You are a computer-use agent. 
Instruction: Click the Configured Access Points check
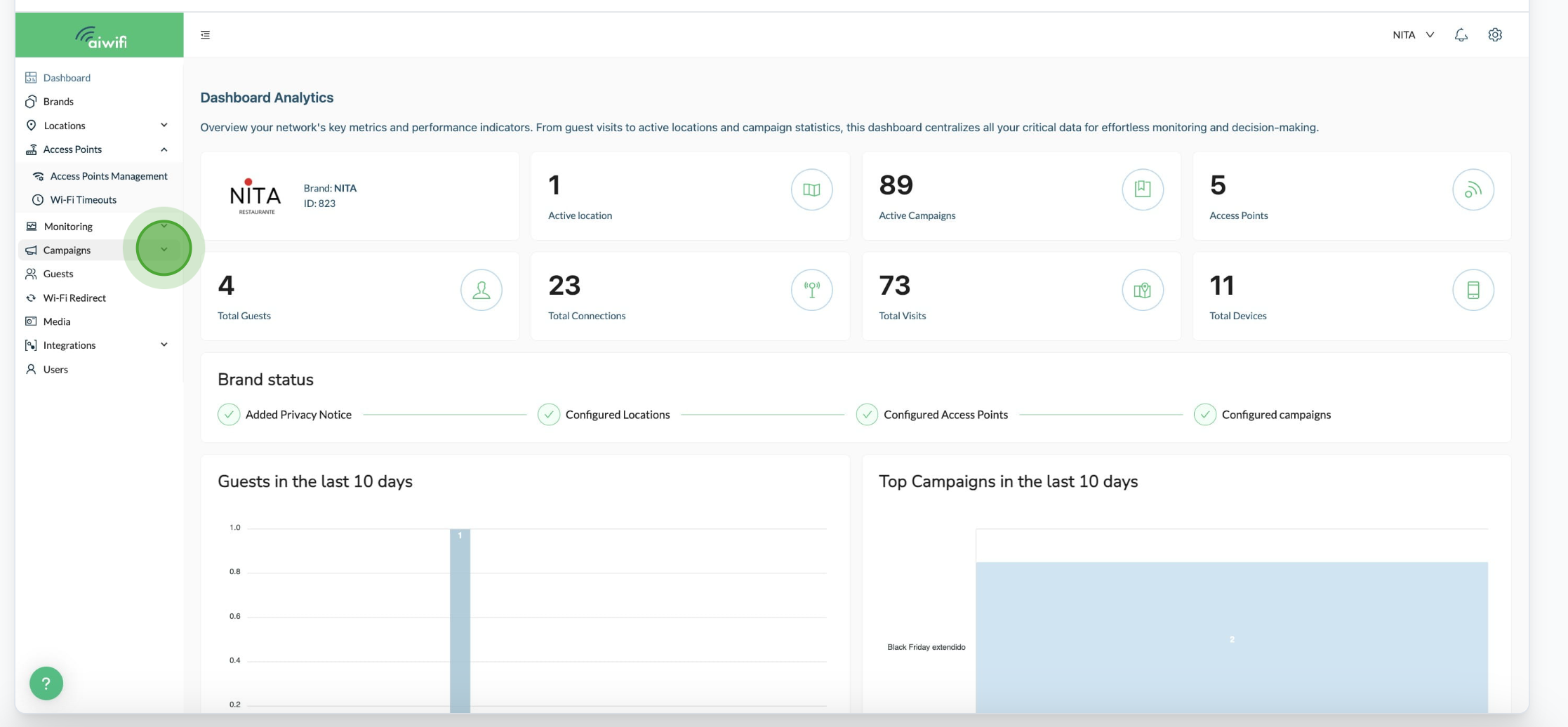(867, 415)
